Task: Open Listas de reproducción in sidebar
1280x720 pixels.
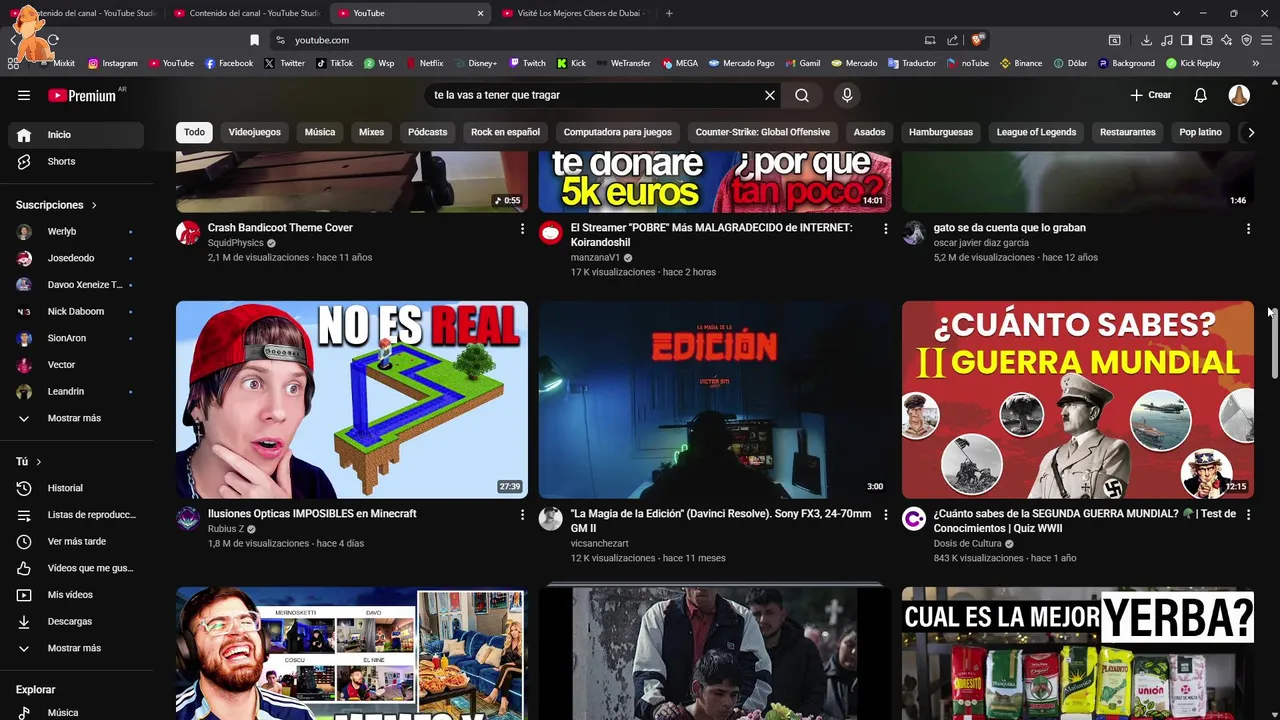Action: coord(76,515)
